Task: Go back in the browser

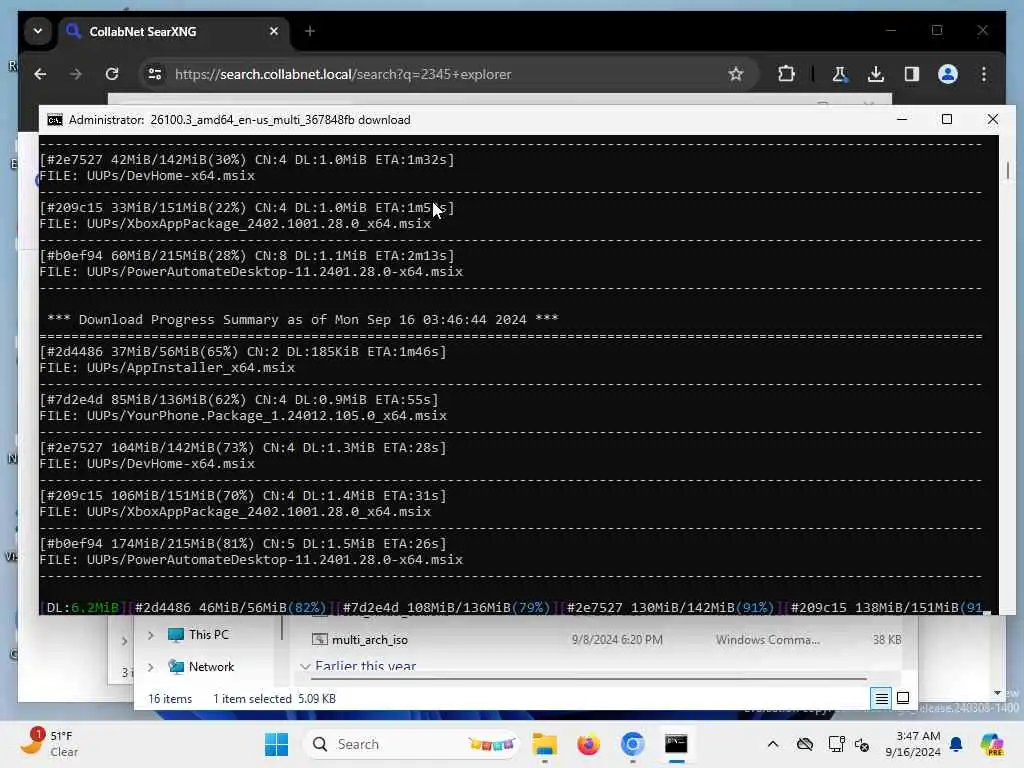Action: click(x=40, y=74)
